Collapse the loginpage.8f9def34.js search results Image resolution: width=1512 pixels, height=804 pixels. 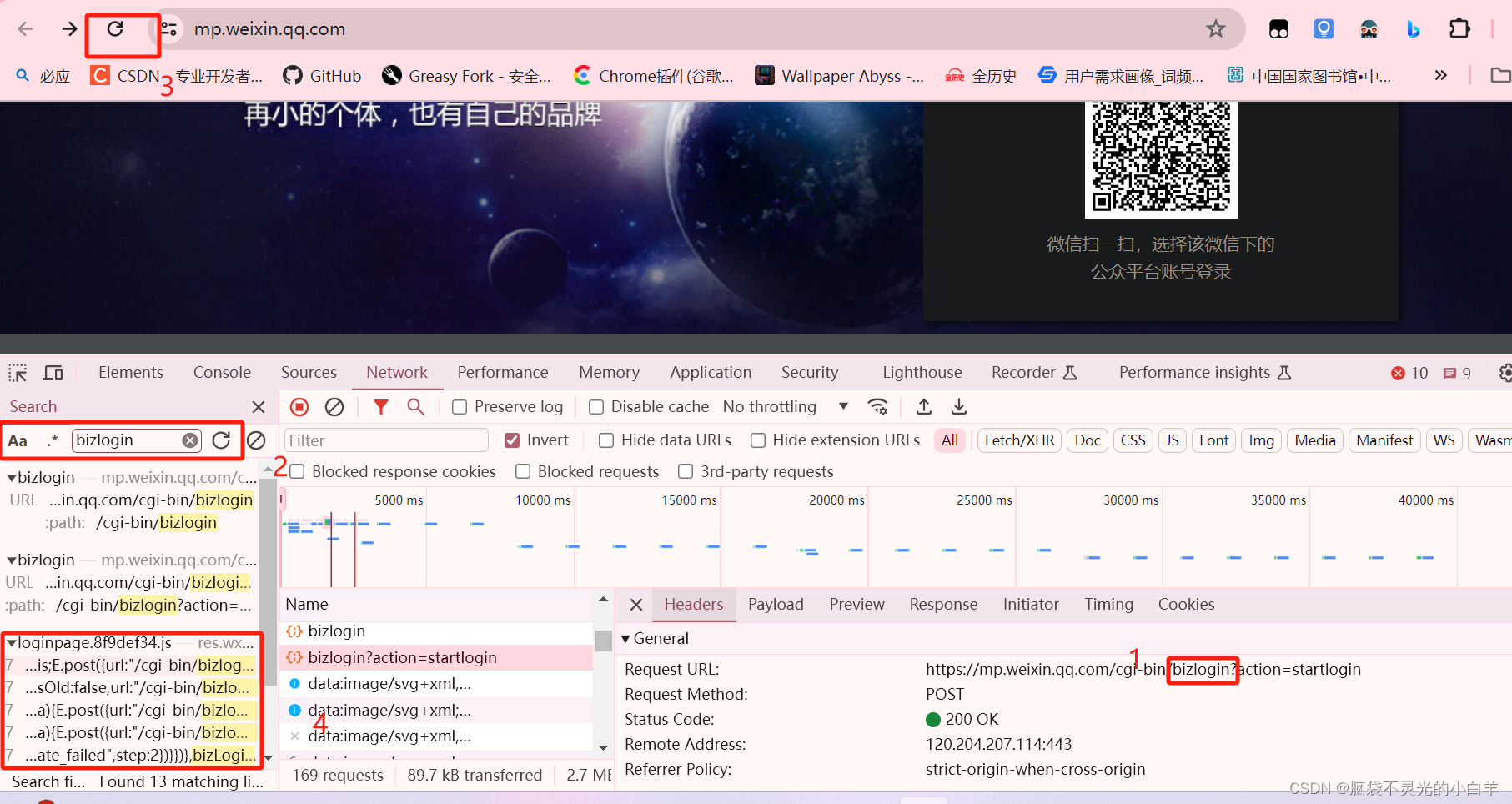point(12,643)
